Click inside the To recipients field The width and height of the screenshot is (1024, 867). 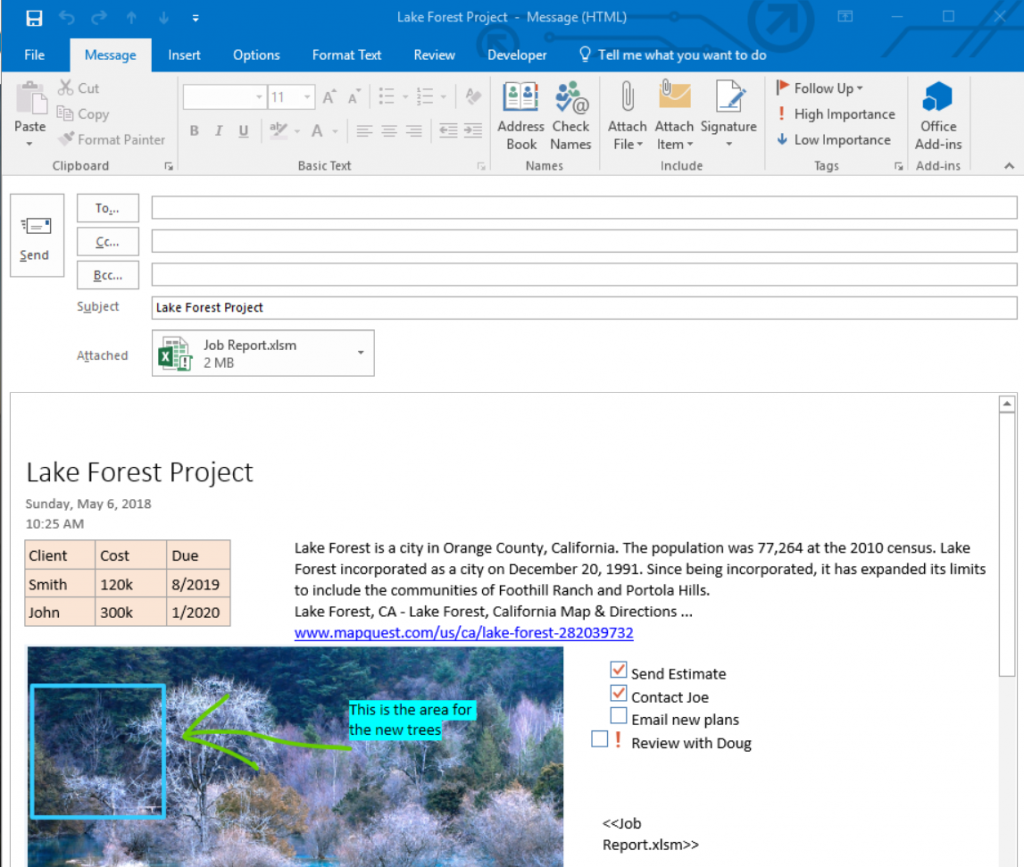click(x=583, y=208)
